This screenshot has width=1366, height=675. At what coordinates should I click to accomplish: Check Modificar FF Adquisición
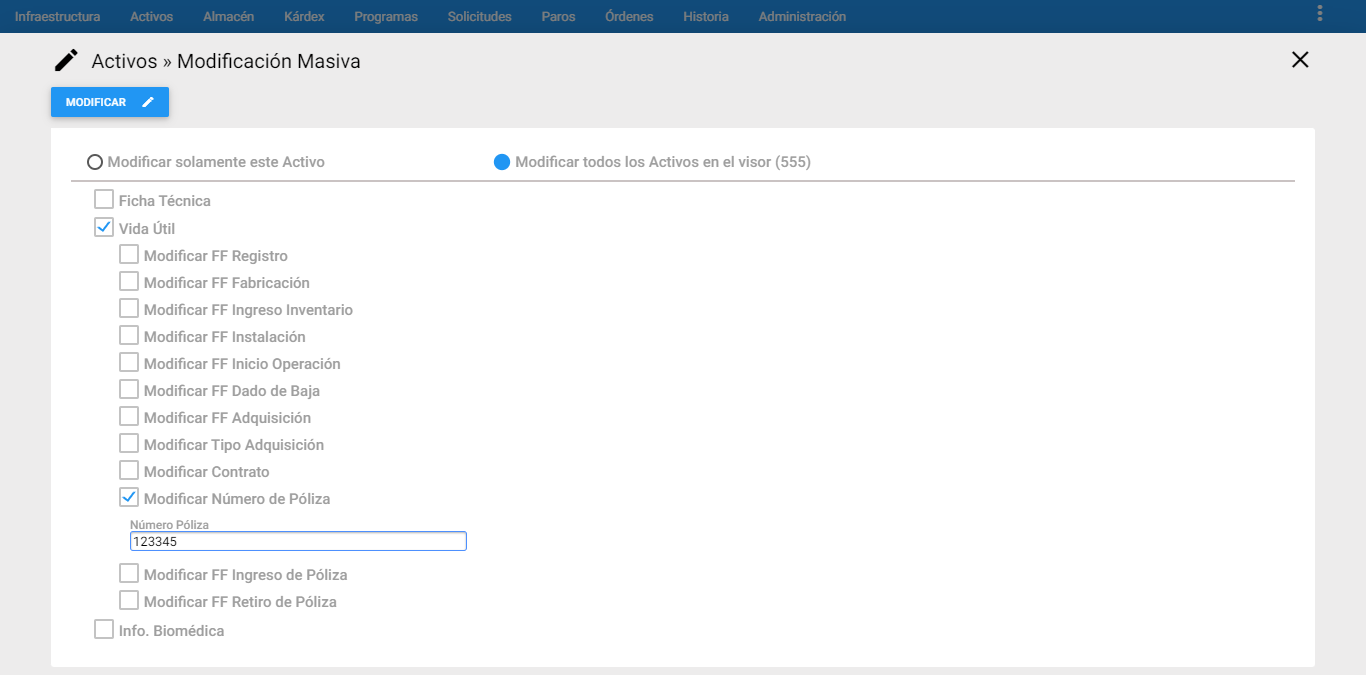[x=129, y=417]
